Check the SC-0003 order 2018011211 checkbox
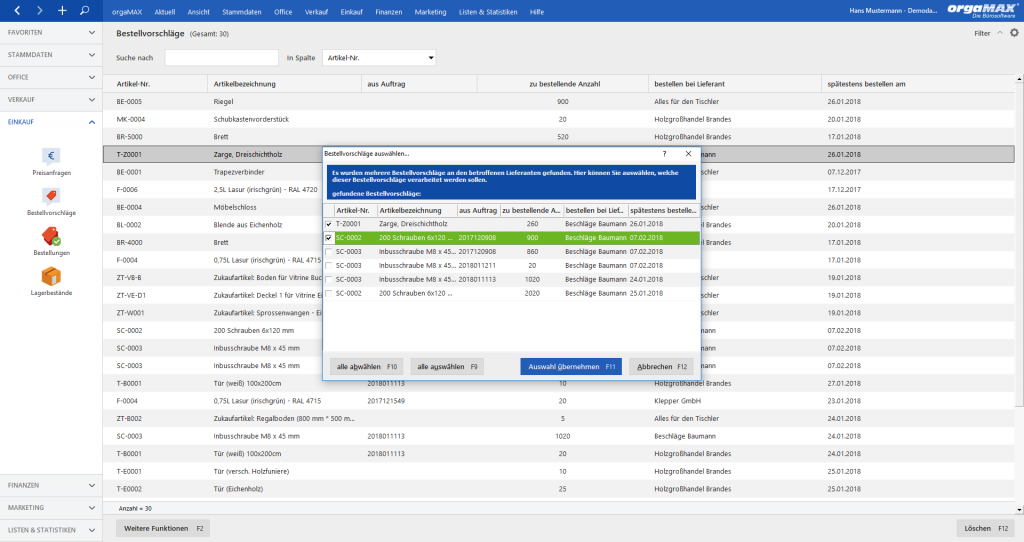Screen dimensions: 1024x542 (328, 266)
